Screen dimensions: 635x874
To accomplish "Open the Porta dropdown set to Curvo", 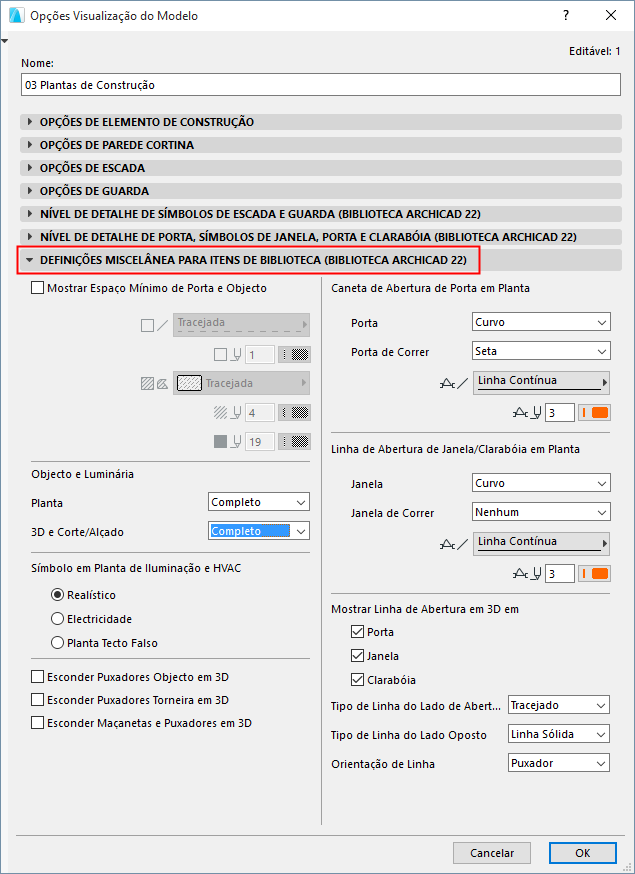I will point(541,322).
